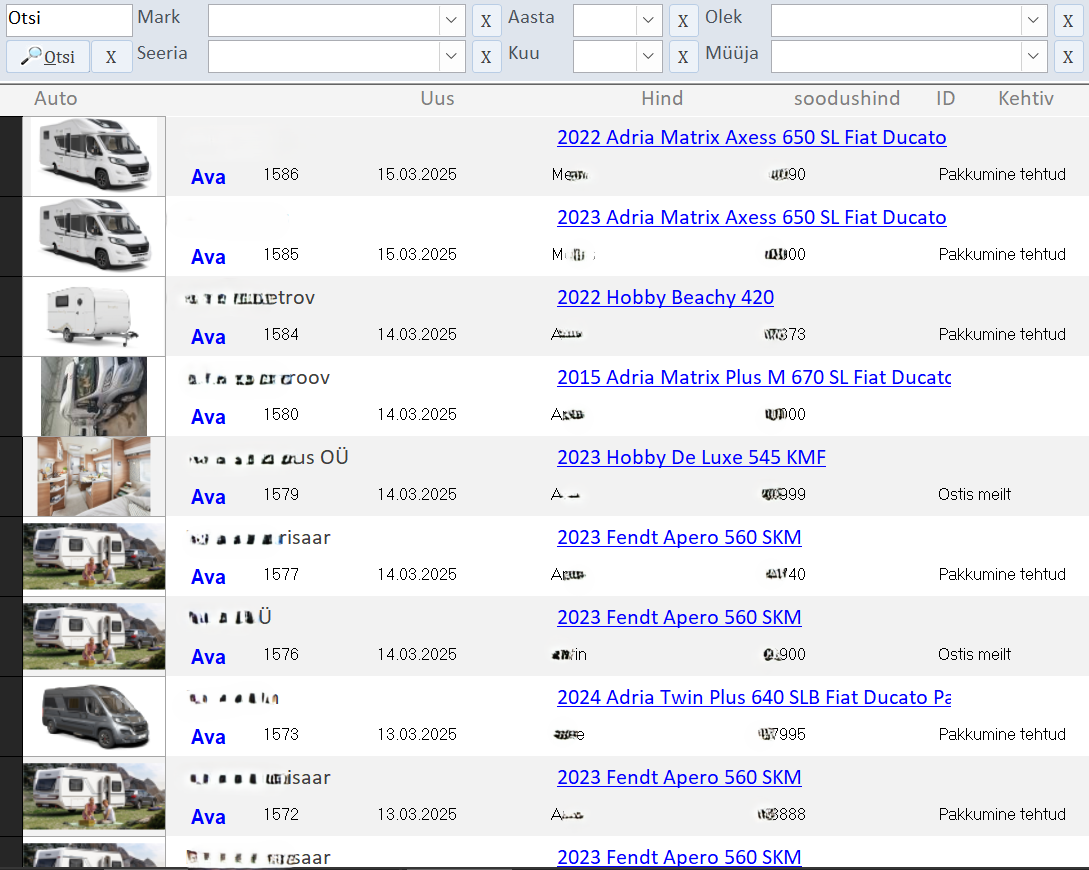Select Hobby Beachy caravan thumbnail

[94, 317]
